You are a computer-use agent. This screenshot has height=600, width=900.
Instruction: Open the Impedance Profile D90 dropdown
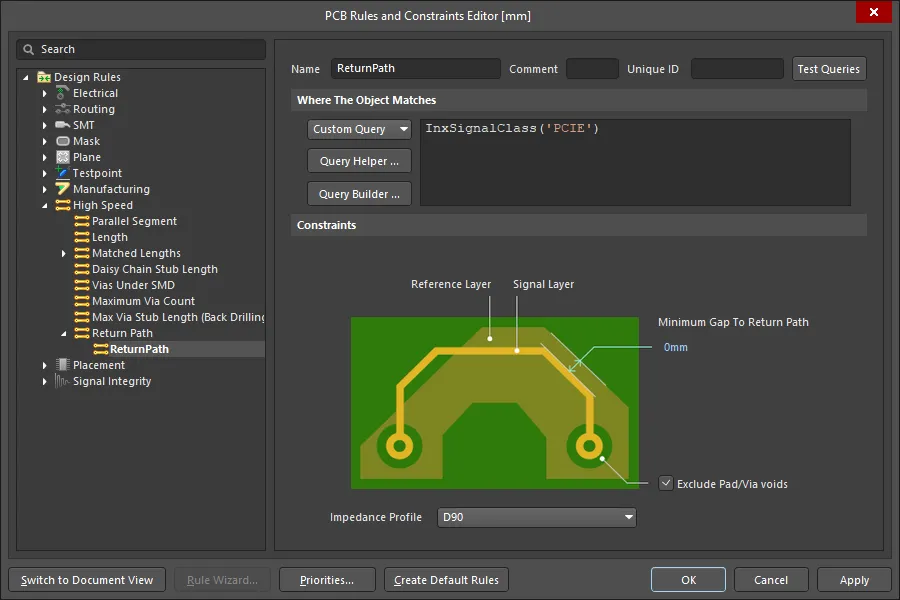[x=537, y=517]
